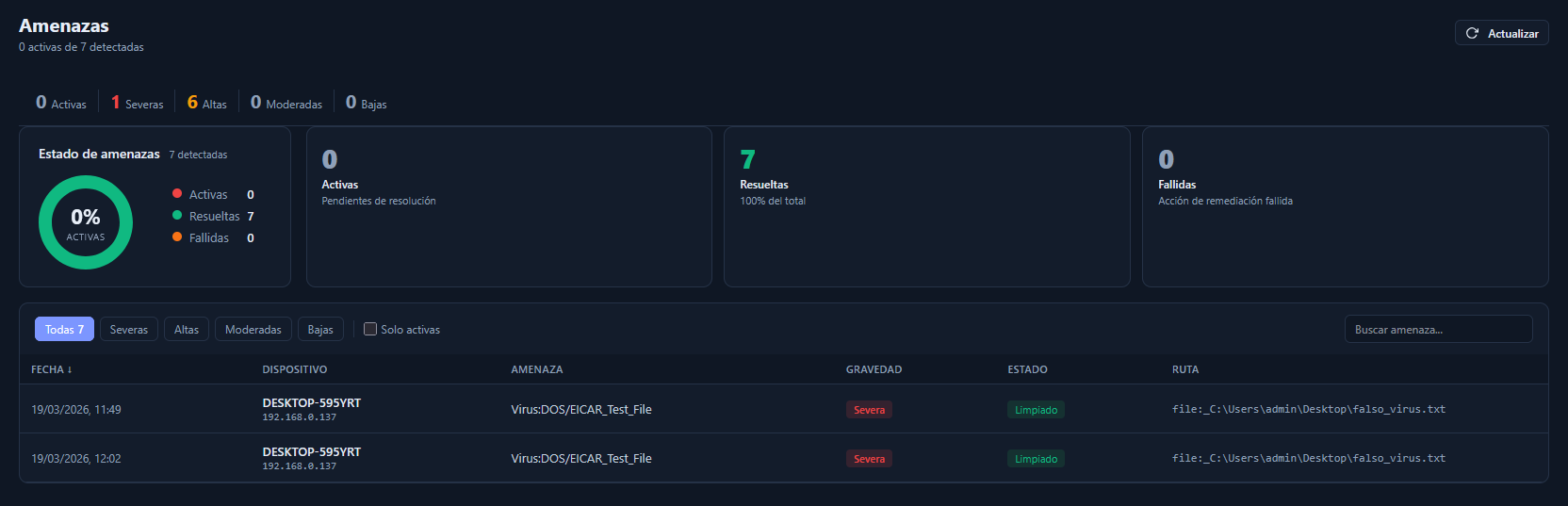Select the Todas 7 filter tab
Viewport: 1568px width, 506px height.
tap(64, 329)
